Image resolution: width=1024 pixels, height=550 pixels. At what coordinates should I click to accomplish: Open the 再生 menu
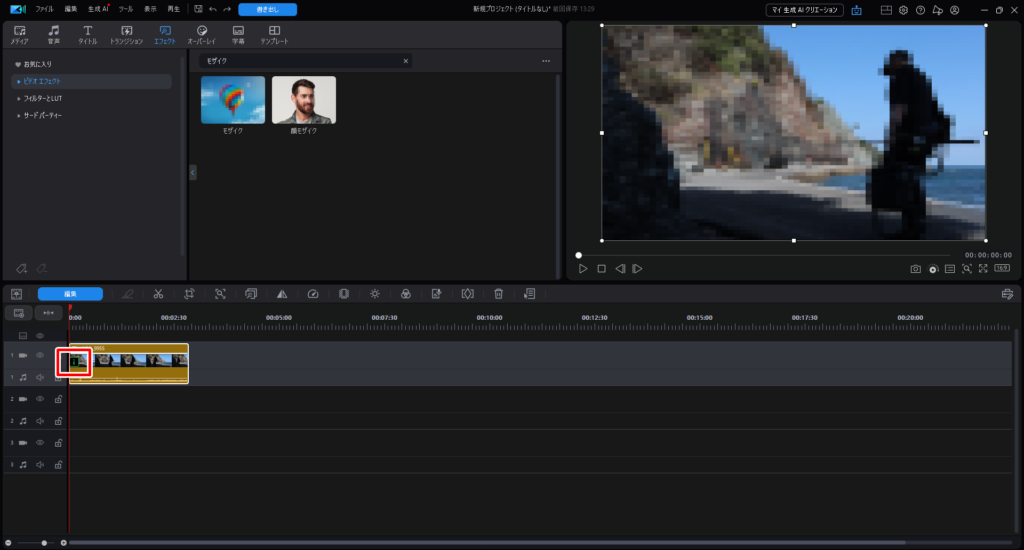174,9
